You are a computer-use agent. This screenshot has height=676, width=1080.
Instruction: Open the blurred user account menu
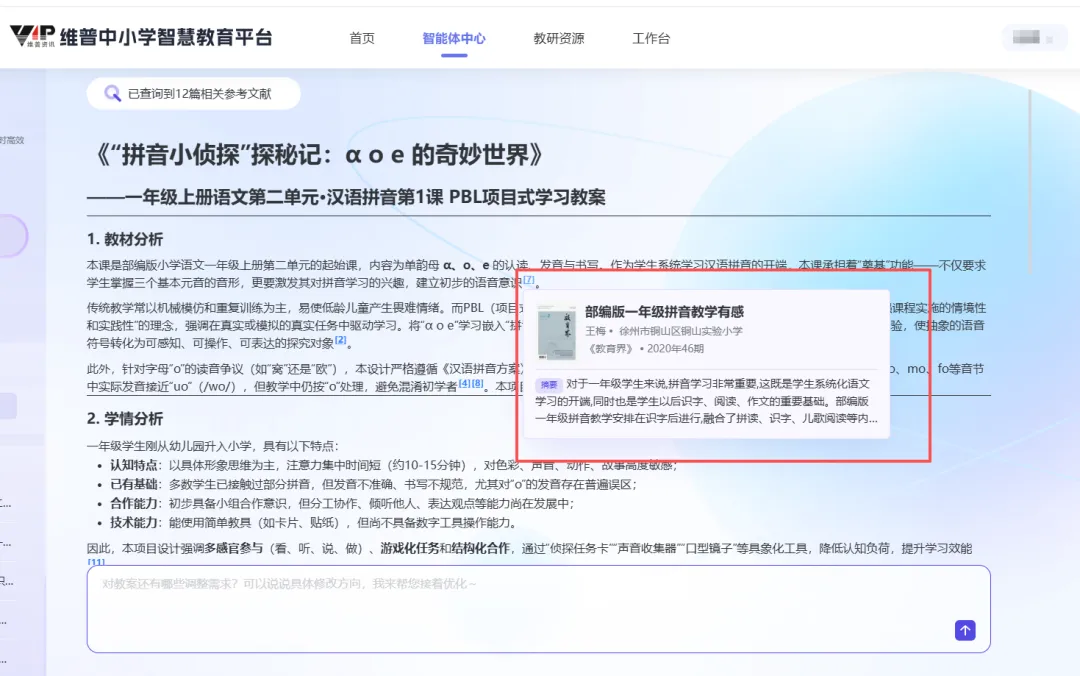tap(1034, 38)
